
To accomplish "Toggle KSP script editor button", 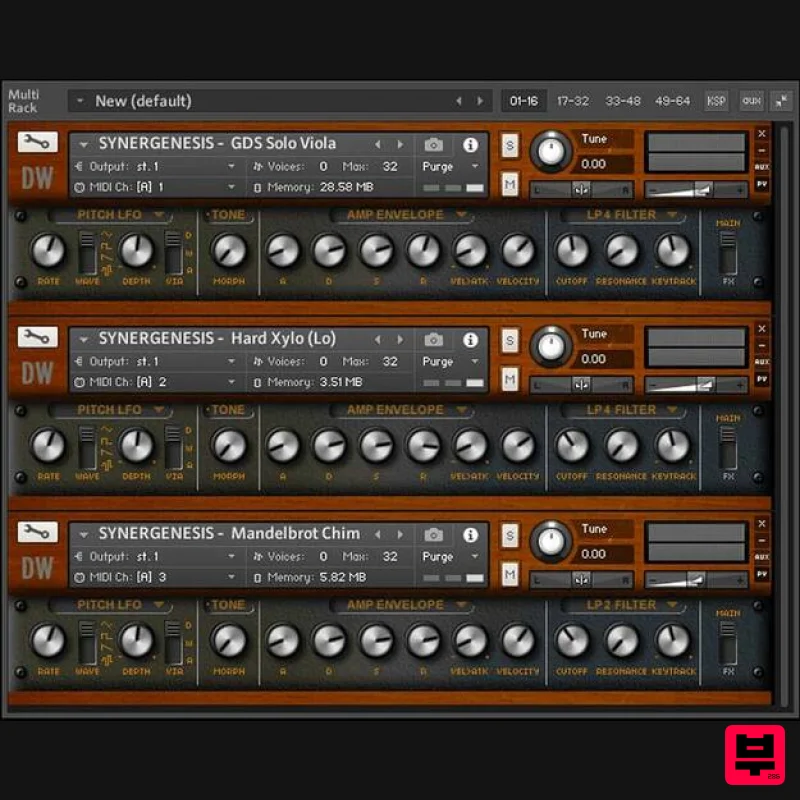I will pyautogui.click(x=716, y=101).
